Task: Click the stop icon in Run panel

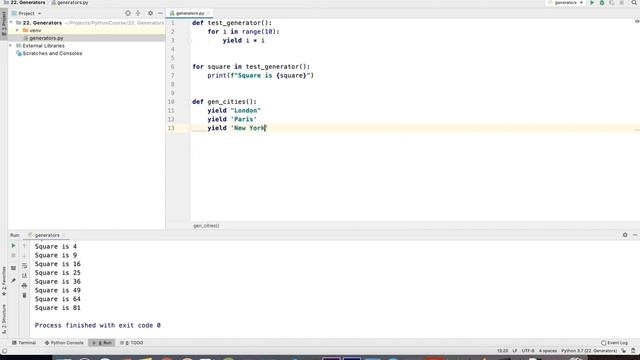Action: pos(13,256)
